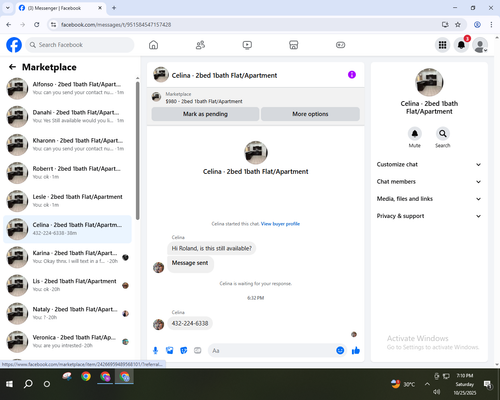Go back from Marketplace chats list

[x=12, y=67]
